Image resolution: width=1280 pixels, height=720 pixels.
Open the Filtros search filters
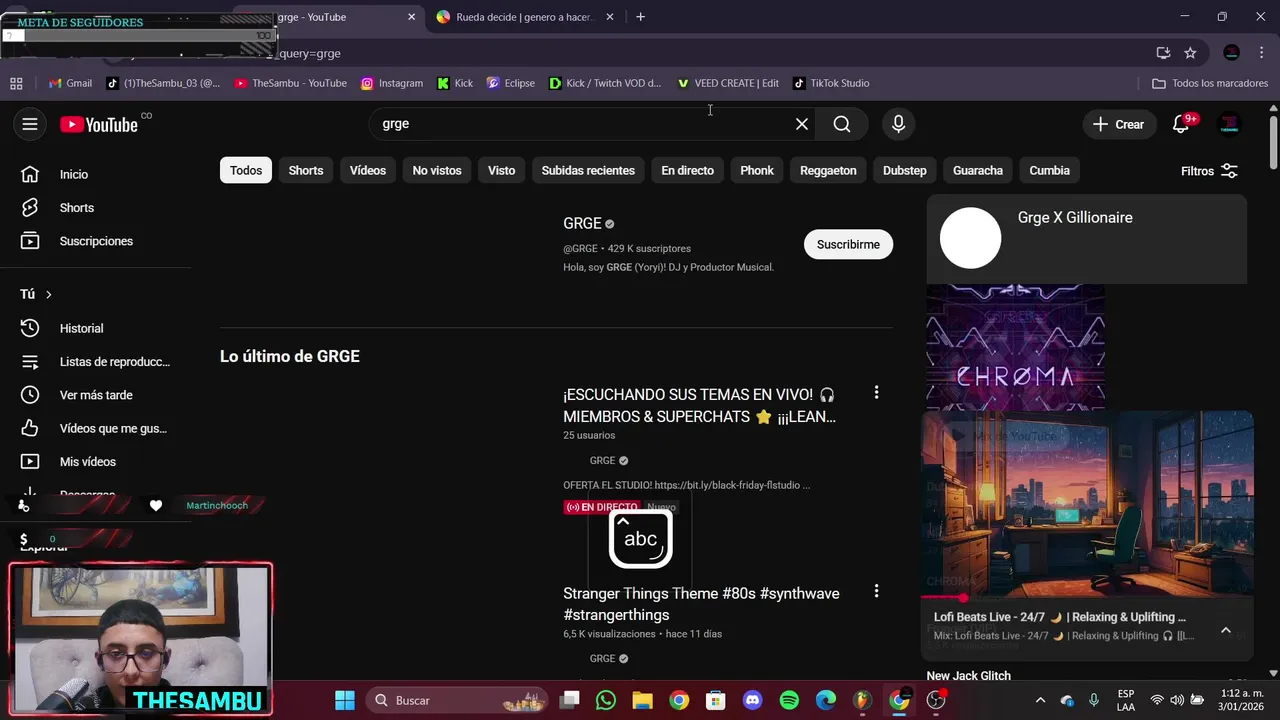(1210, 171)
